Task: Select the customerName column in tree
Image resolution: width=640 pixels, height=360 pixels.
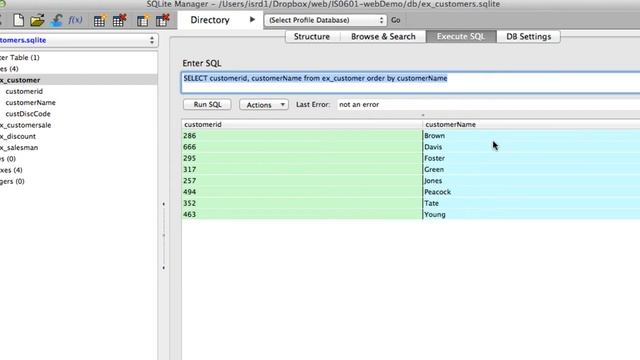Action: (x=31, y=102)
